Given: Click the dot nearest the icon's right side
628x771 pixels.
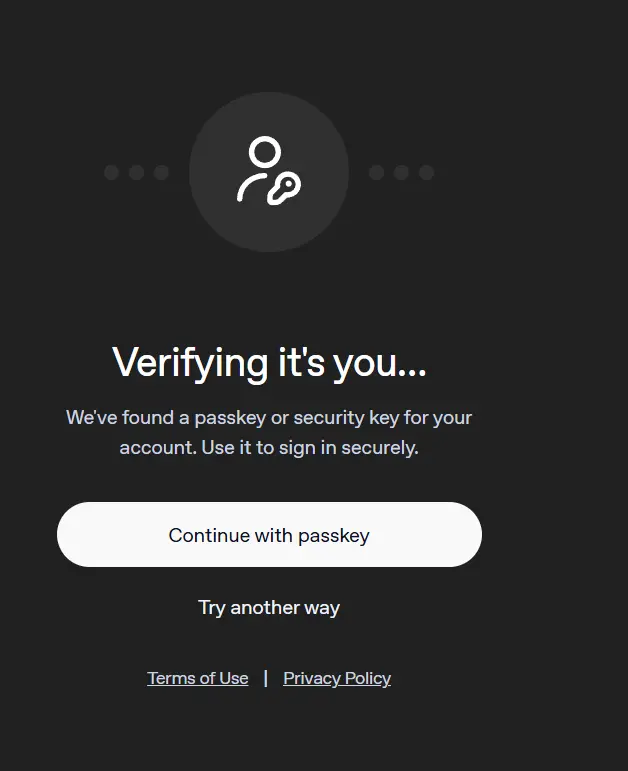Looking at the screenshot, I should point(376,173).
